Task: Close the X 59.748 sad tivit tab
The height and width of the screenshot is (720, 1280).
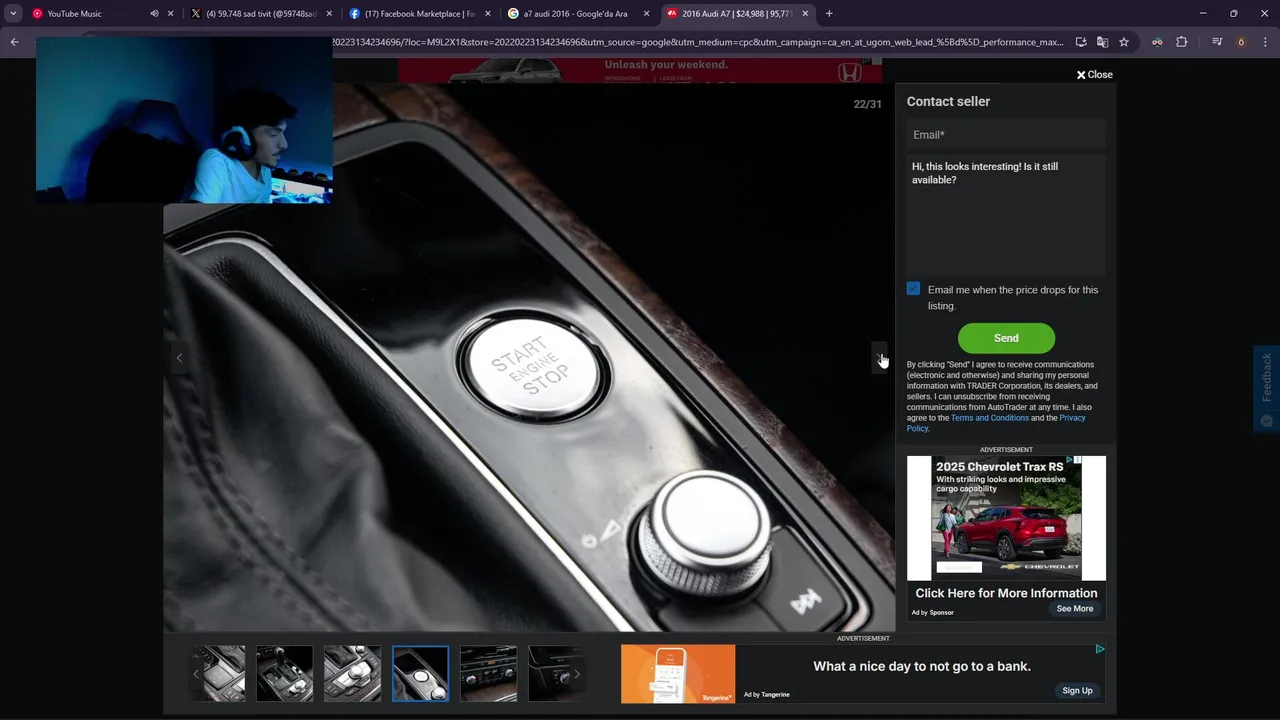Action: coord(329,14)
